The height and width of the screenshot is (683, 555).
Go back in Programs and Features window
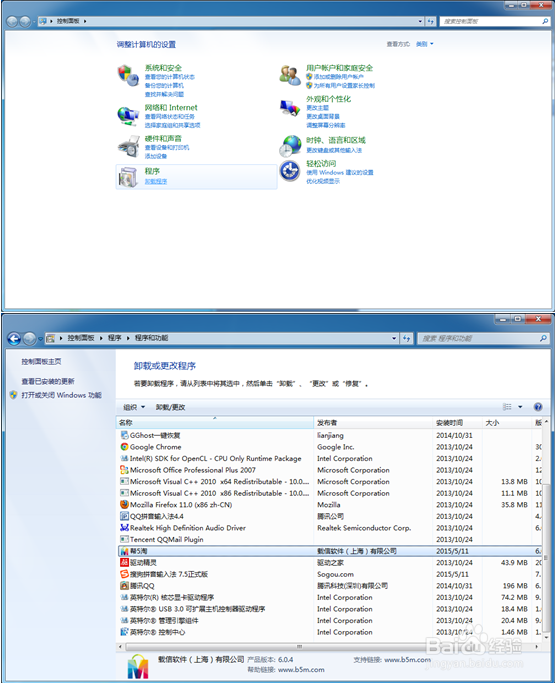[x=14, y=338]
